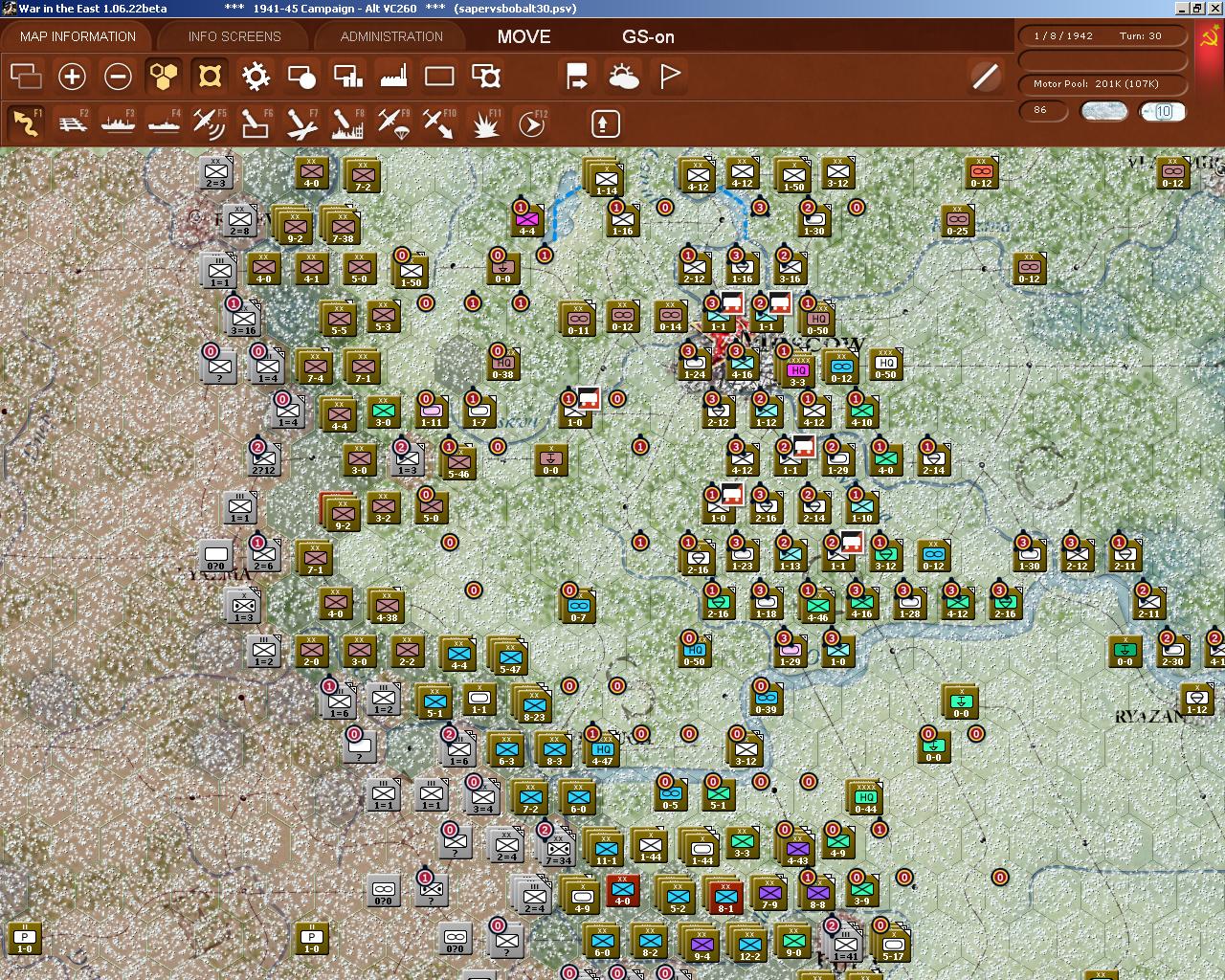Select F5 air recon mode

(x=210, y=123)
